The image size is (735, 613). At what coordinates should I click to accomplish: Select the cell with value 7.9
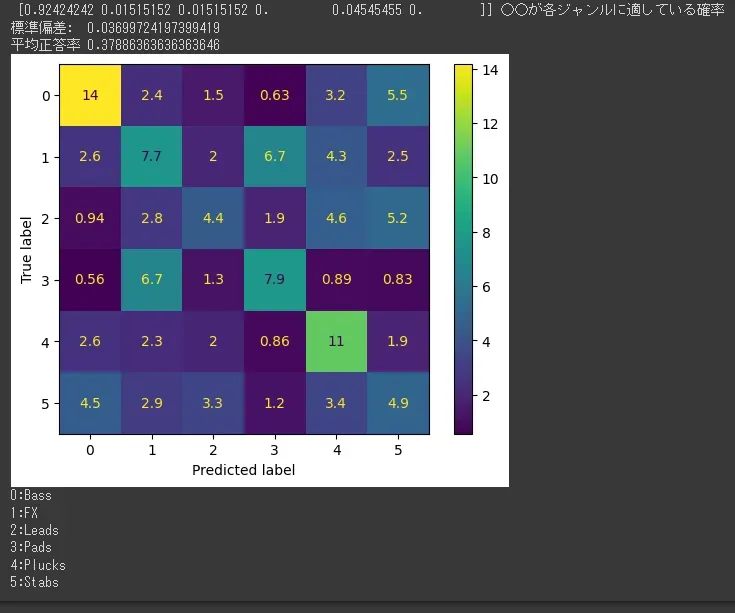(x=274, y=280)
